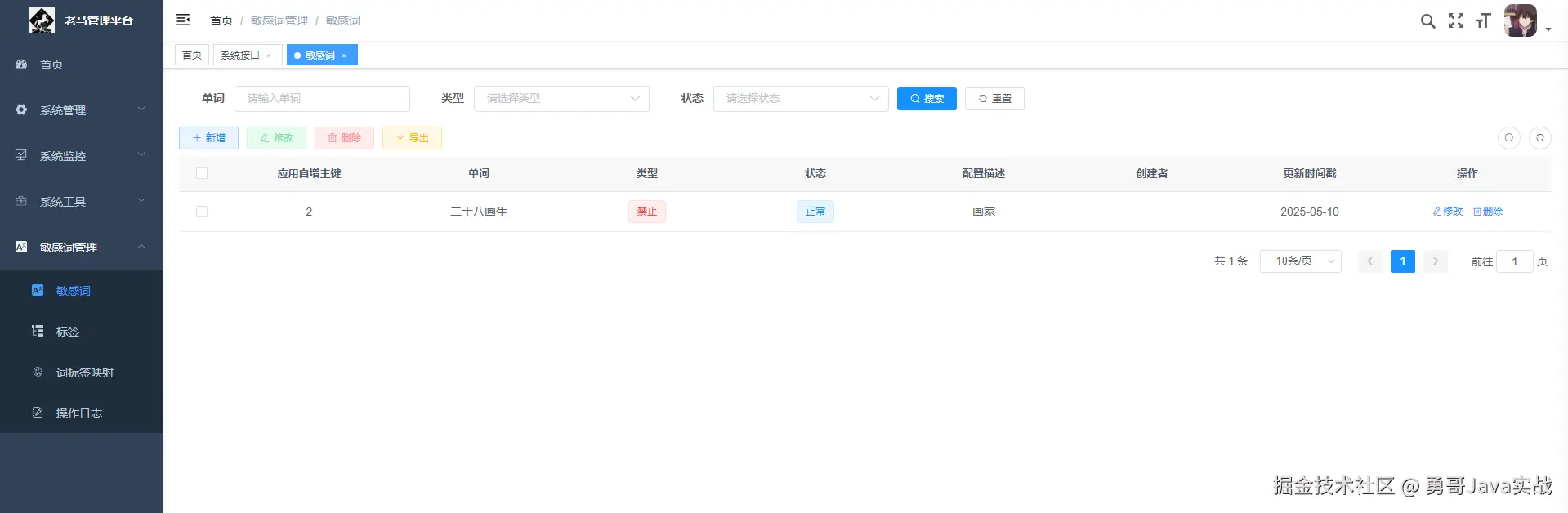Click the 应用自增主键 column header

(x=309, y=173)
